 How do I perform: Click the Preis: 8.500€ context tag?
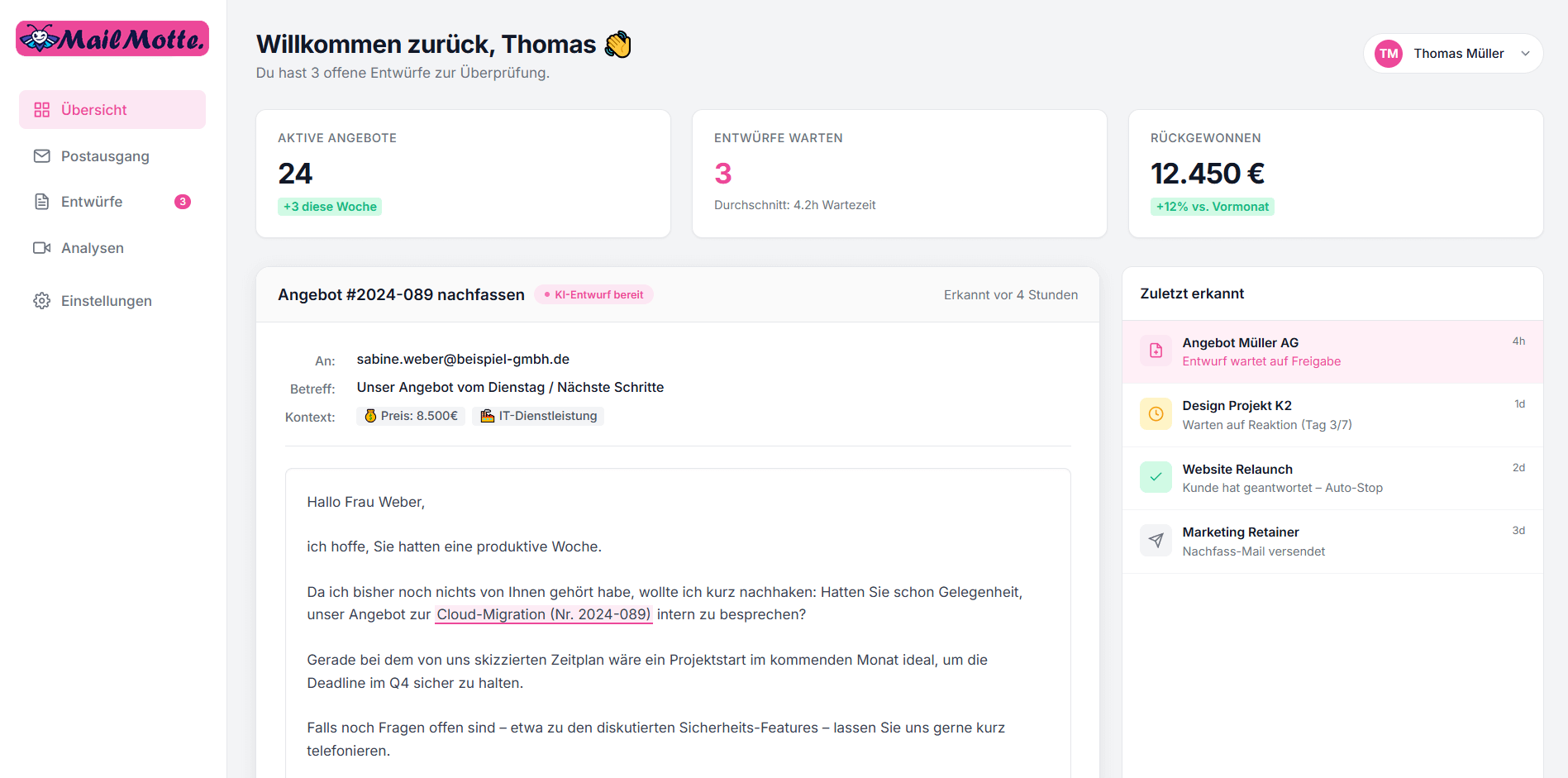point(411,416)
